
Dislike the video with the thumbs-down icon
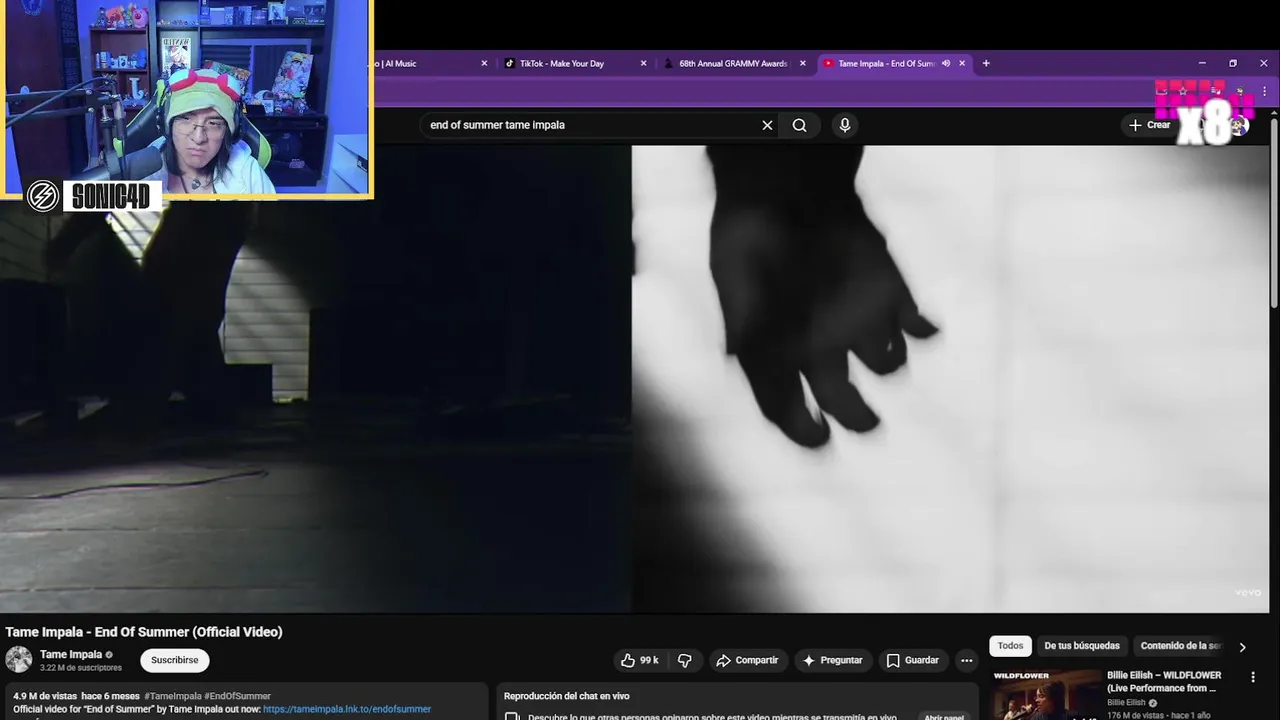click(685, 660)
